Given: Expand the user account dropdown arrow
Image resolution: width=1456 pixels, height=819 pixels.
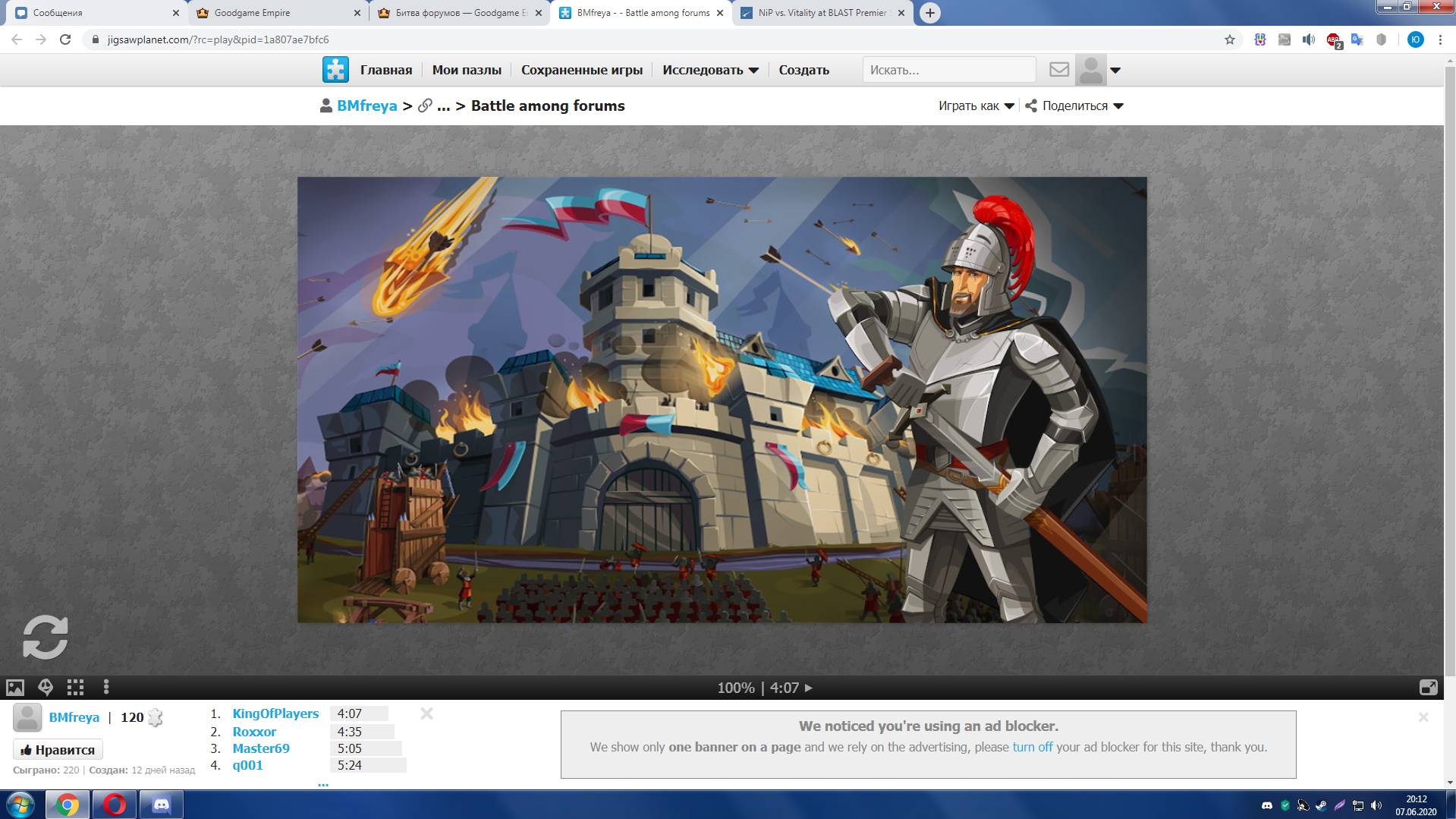Looking at the screenshot, I should pyautogui.click(x=1115, y=71).
